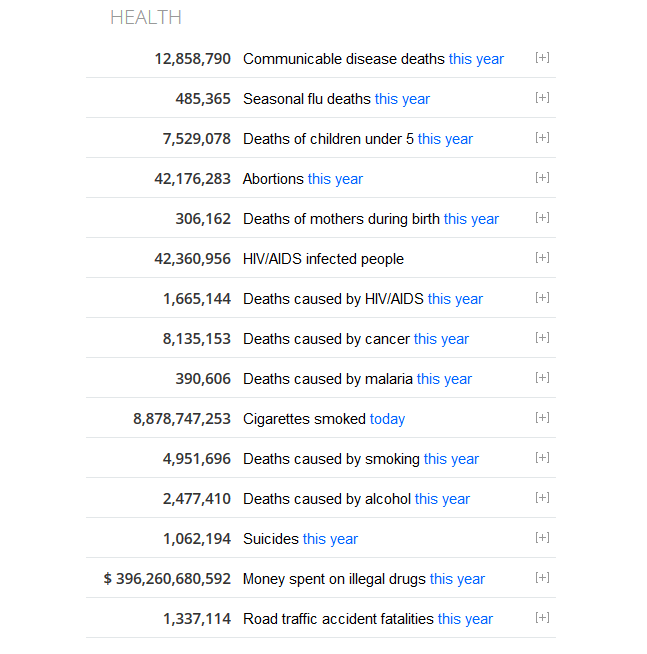Expand Deaths caused by malaria details
Viewport: 647px width, 654px height.
point(542,378)
